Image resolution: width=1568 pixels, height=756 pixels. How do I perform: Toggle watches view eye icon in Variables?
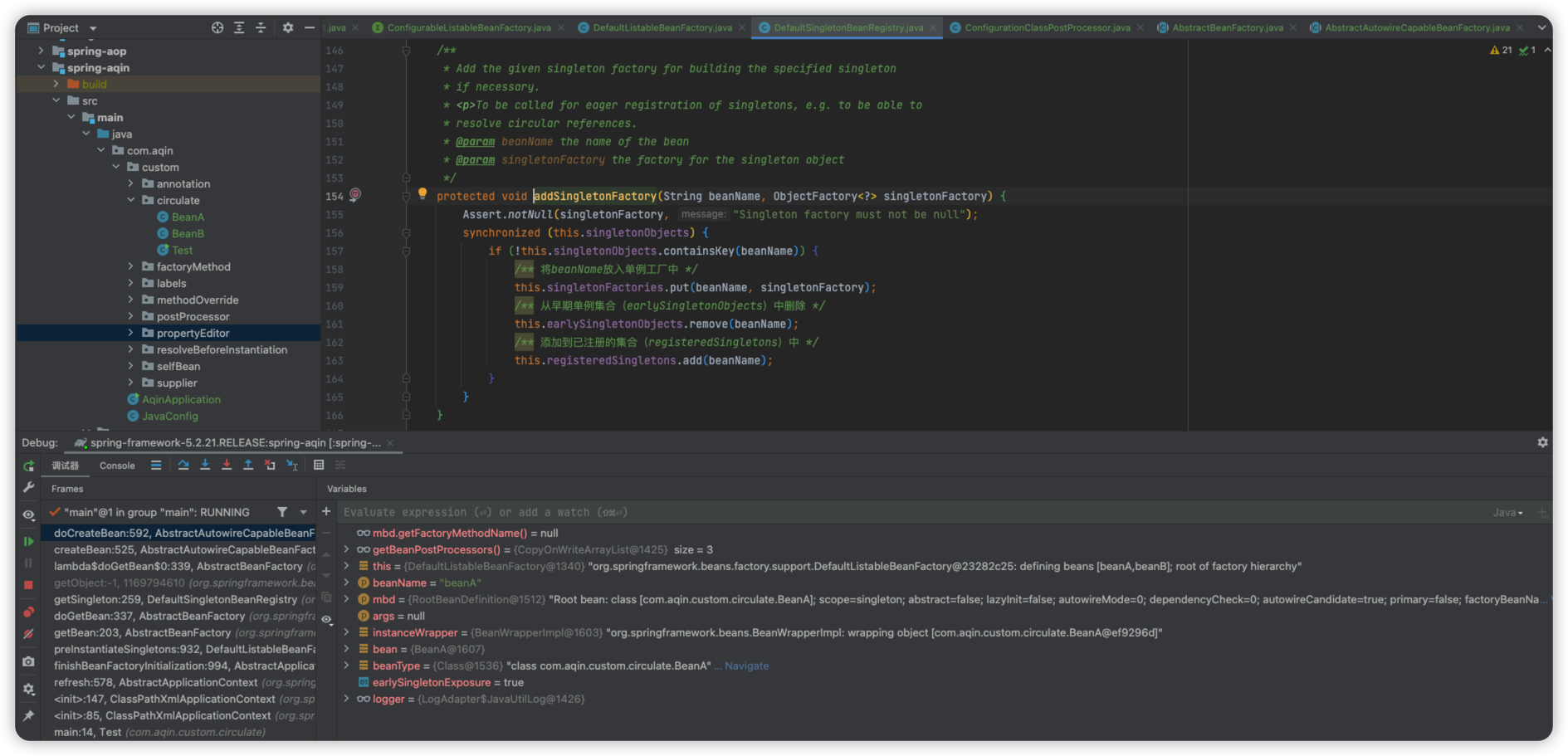coord(327,620)
